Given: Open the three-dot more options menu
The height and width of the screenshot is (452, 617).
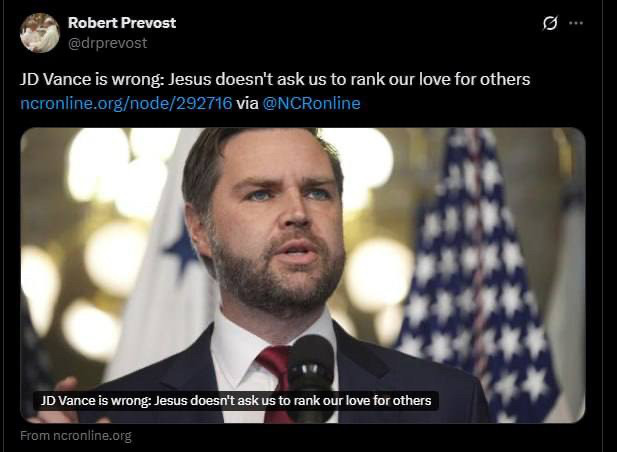Looking at the screenshot, I should click(x=576, y=23).
